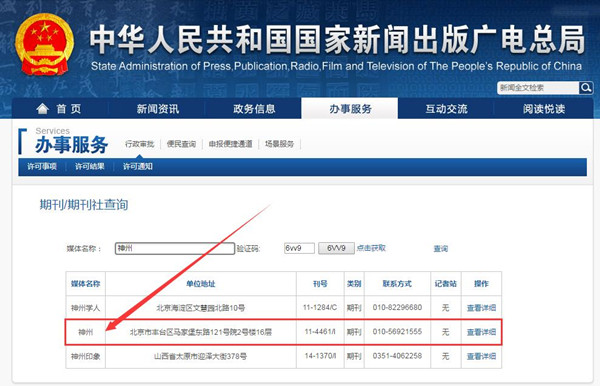Click the 期刊/期刊社查询 heading
The height and width of the screenshot is (386, 600).
(84, 205)
